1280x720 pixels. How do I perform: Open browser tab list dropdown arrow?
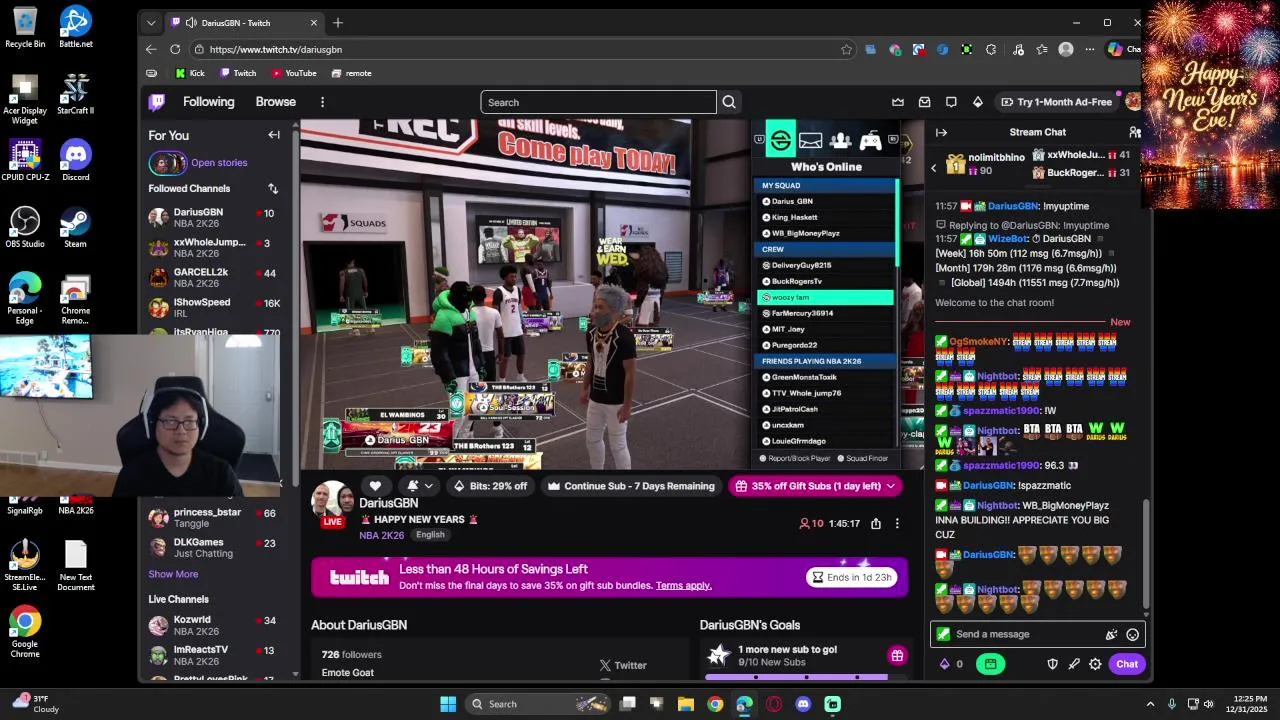point(151,22)
